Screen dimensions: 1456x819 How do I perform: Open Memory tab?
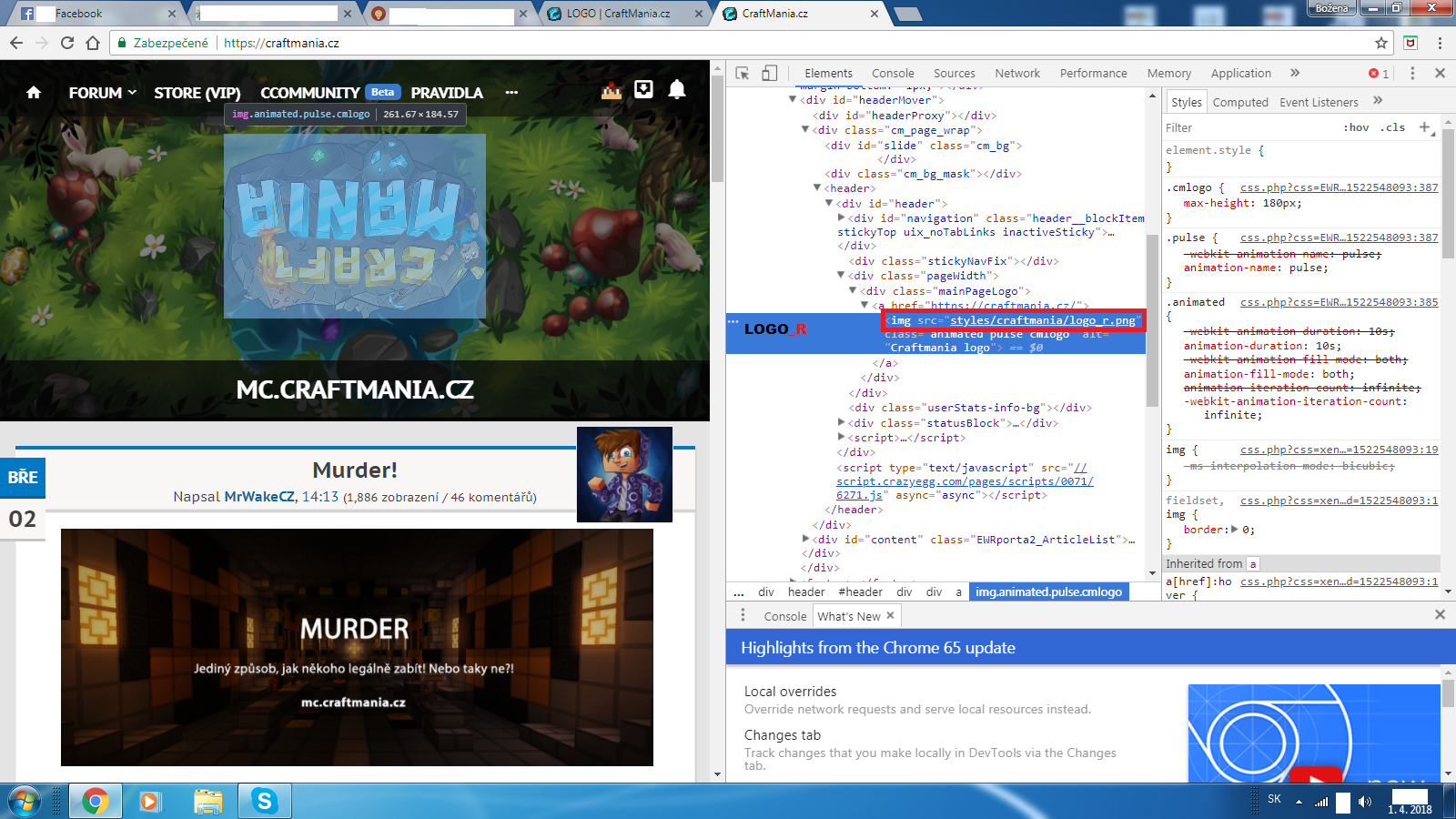point(1168,74)
